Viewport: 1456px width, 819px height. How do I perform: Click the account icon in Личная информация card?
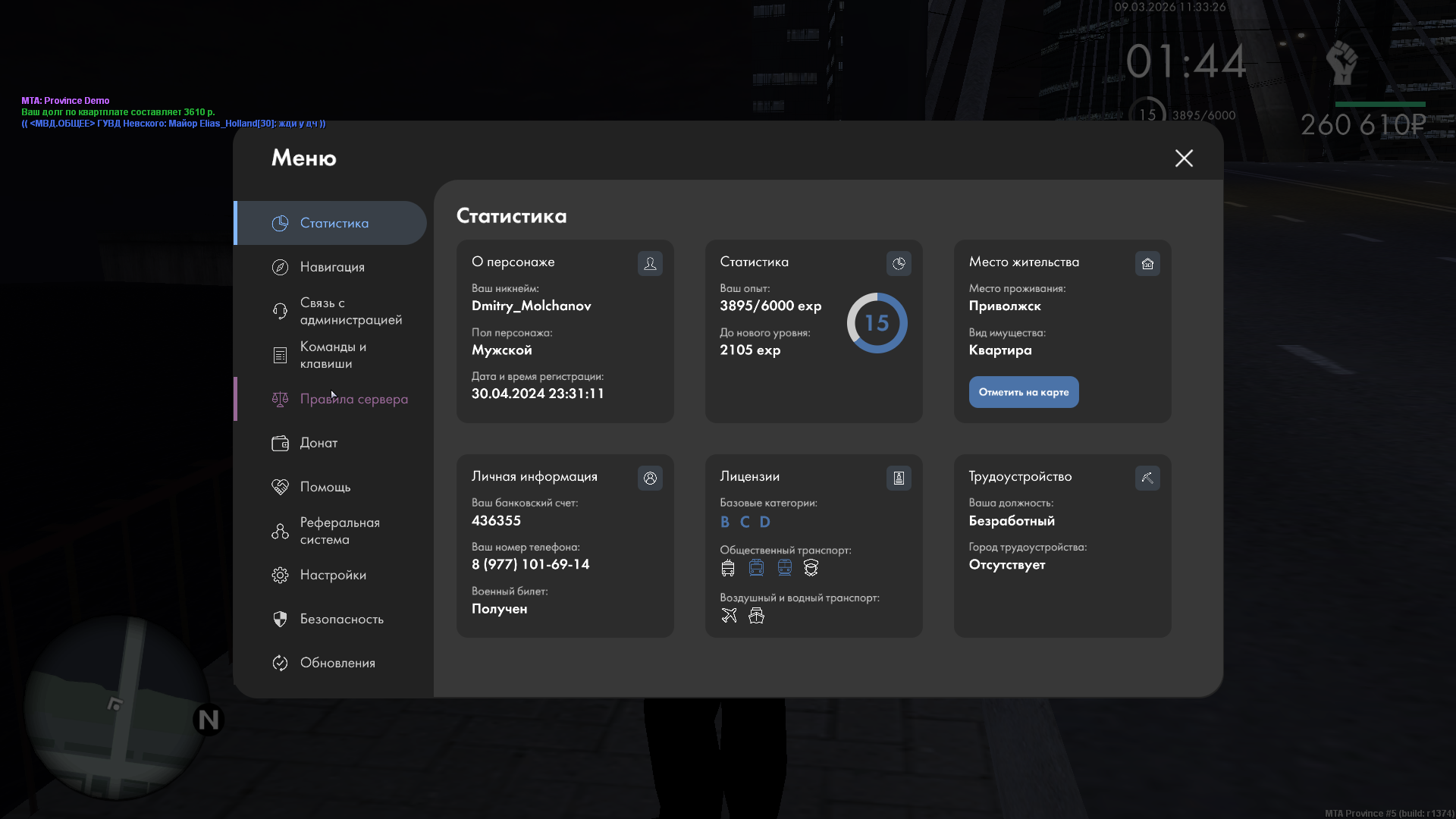click(650, 478)
